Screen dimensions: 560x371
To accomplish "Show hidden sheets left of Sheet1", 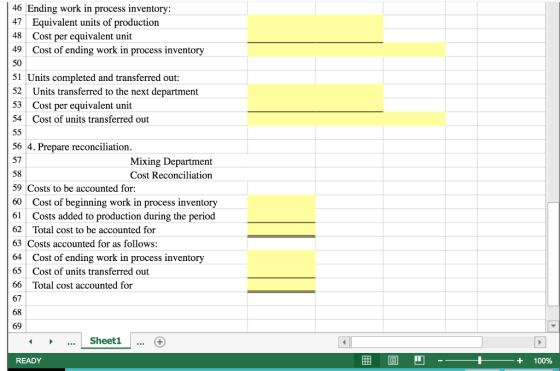I will click(71, 343).
